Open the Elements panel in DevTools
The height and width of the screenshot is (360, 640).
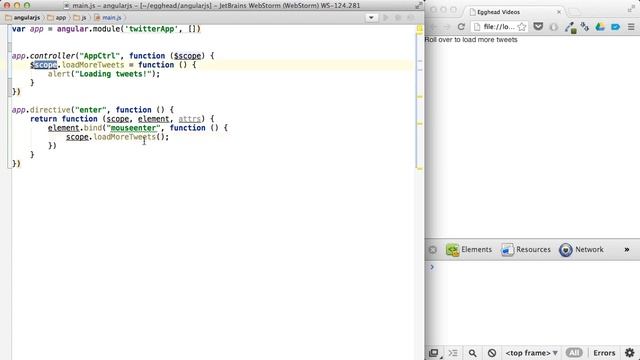(x=469, y=249)
